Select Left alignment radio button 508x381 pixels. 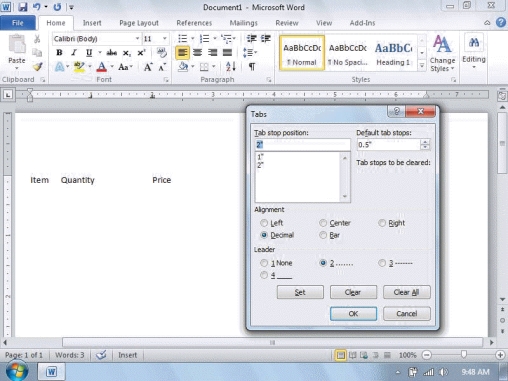coord(264,223)
